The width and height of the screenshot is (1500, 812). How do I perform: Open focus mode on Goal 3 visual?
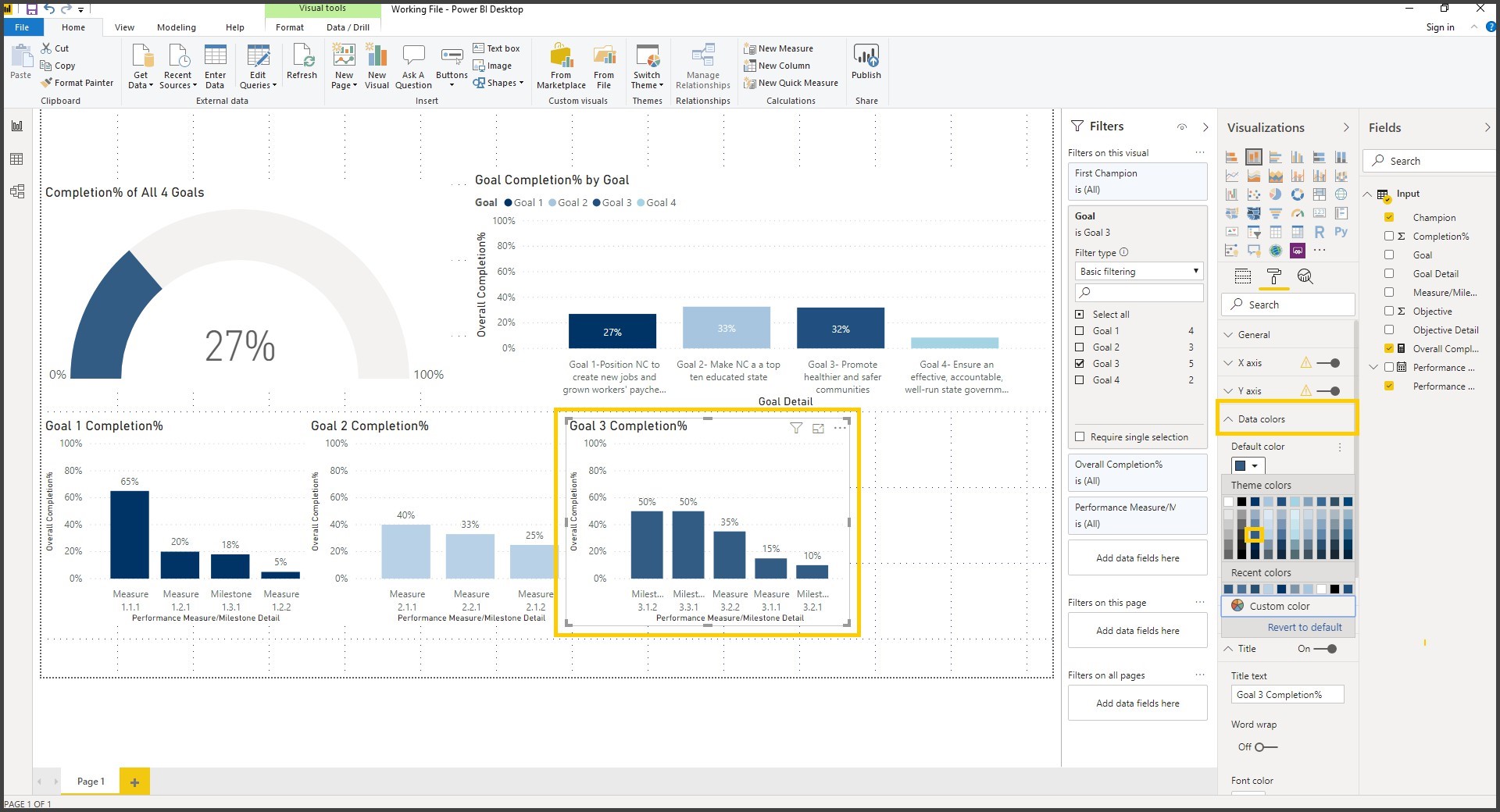pyautogui.click(x=818, y=428)
